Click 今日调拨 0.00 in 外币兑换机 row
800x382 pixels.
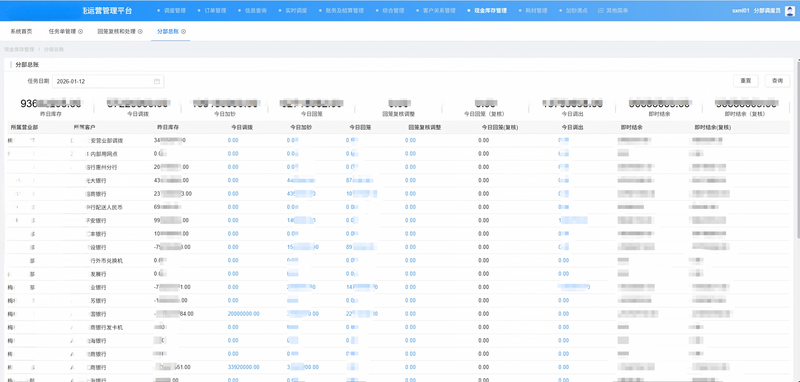click(x=233, y=260)
